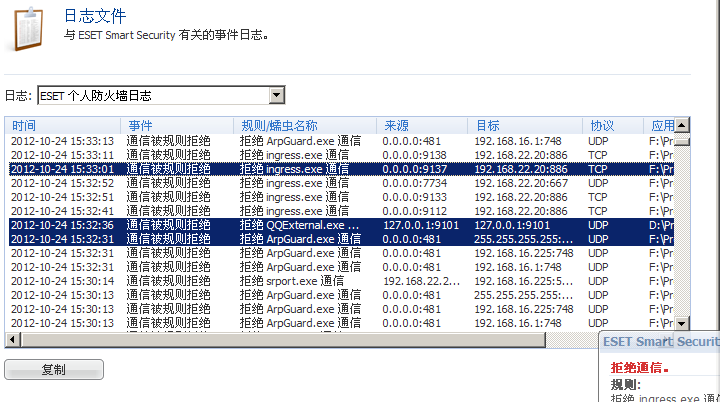The image size is (720, 402).
Task: Click the horizontal scrollbar thumb
Action: (x=283, y=340)
